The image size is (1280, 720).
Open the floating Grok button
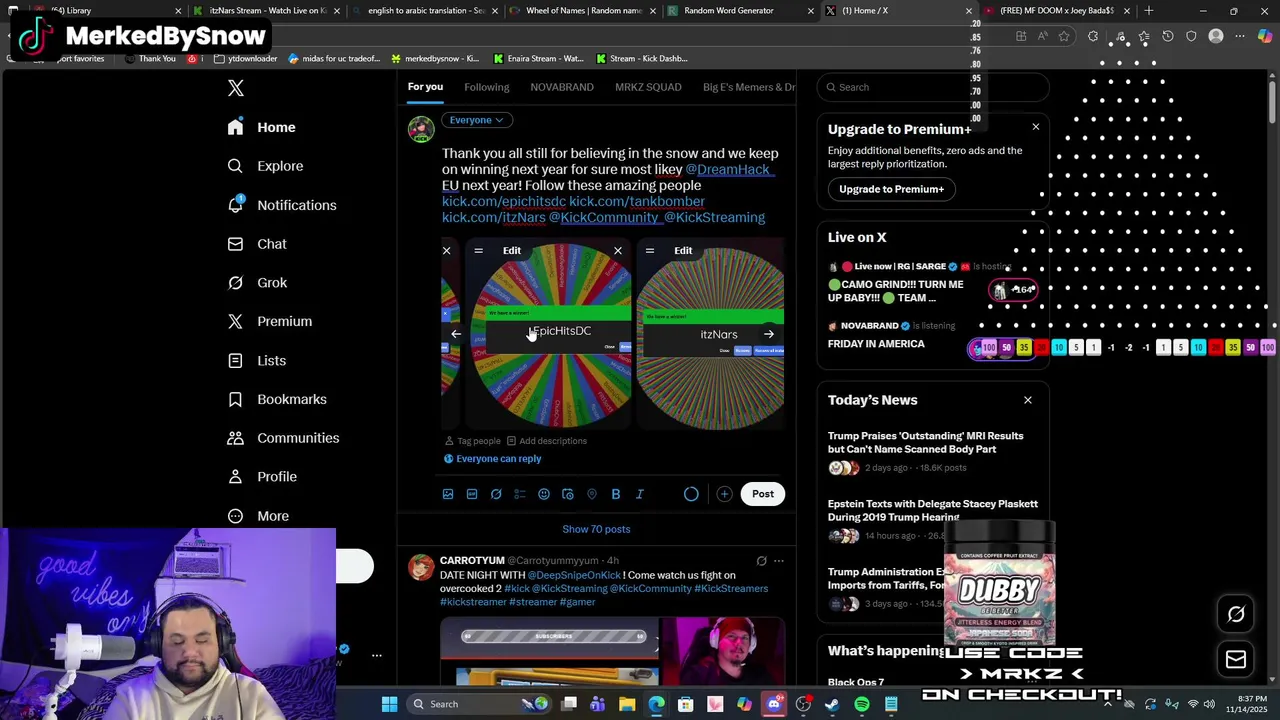pyautogui.click(x=1236, y=615)
